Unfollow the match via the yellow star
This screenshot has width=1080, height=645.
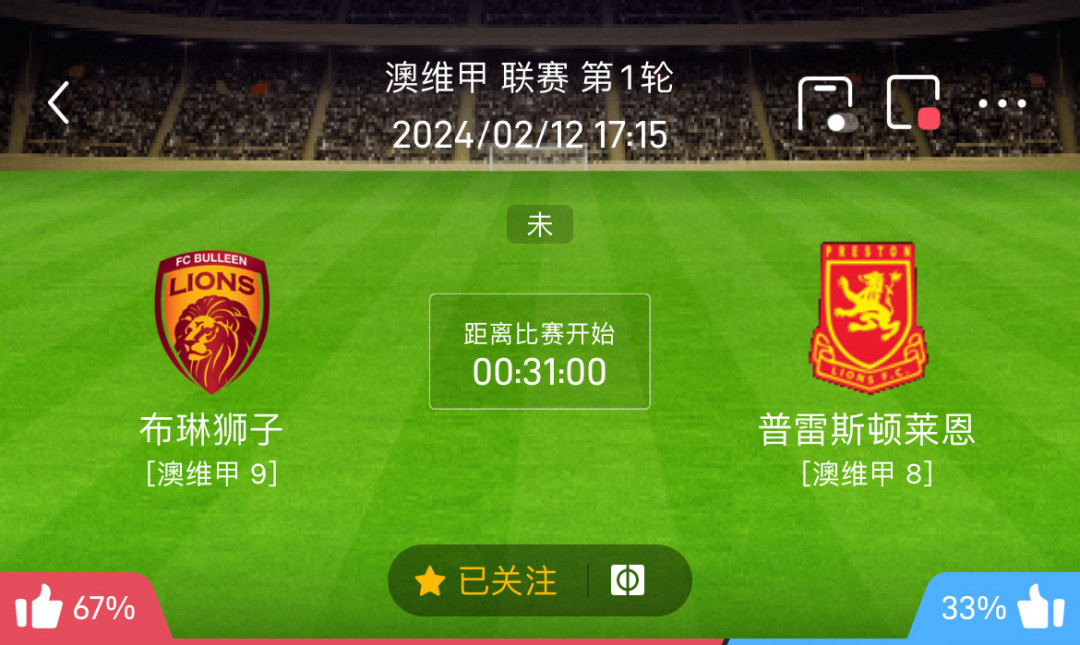point(430,581)
